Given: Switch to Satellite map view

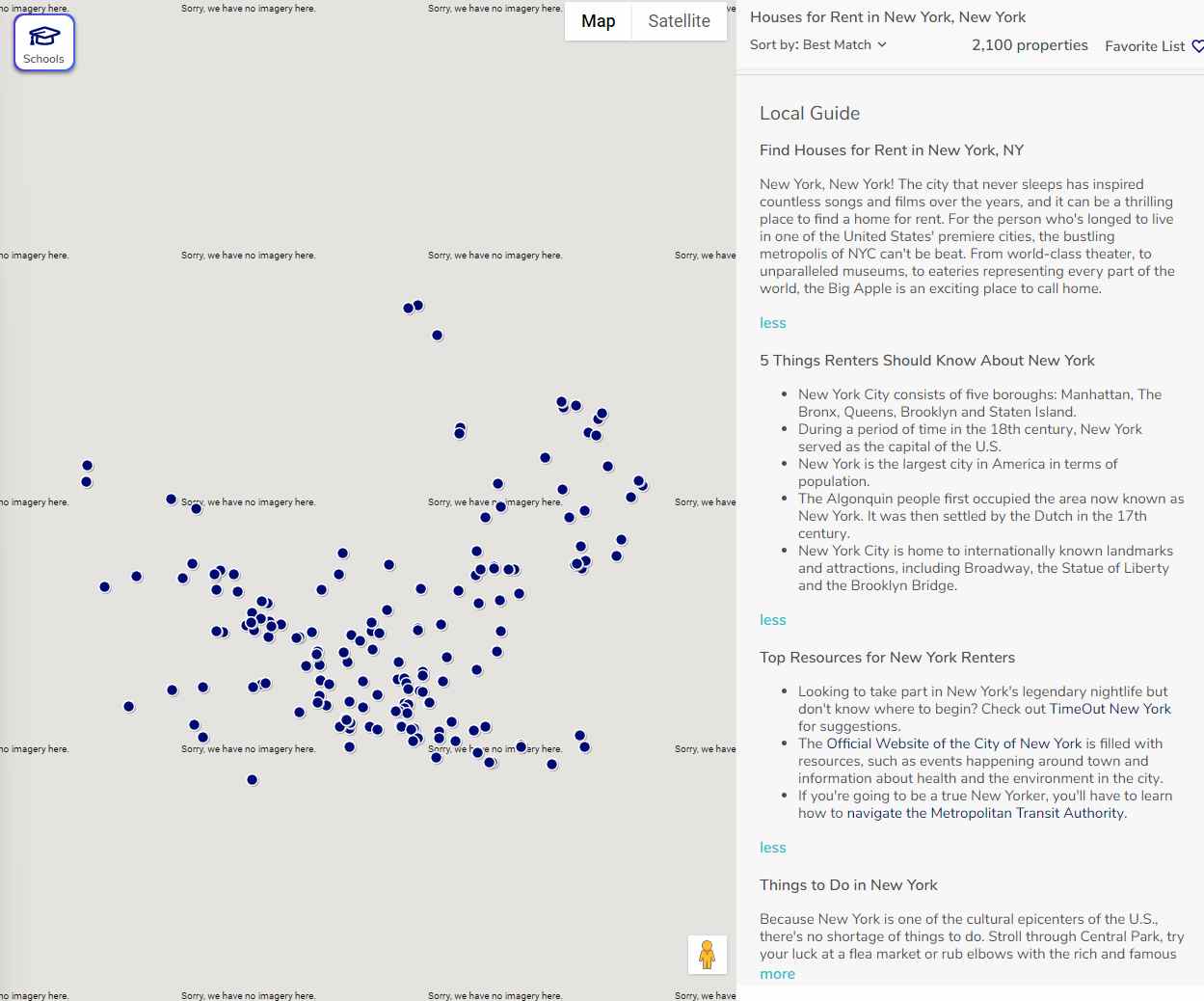Looking at the screenshot, I should pyautogui.click(x=679, y=21).
